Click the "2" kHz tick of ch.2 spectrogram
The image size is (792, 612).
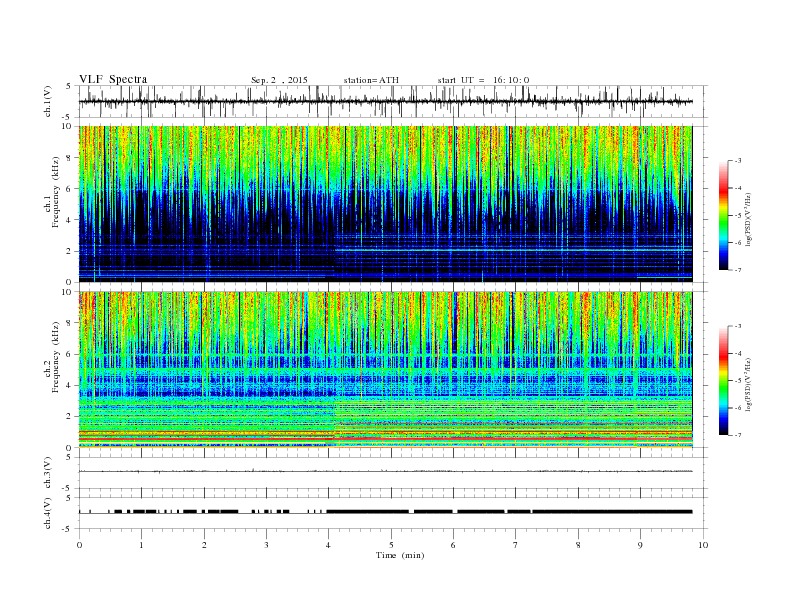(69, 417)
